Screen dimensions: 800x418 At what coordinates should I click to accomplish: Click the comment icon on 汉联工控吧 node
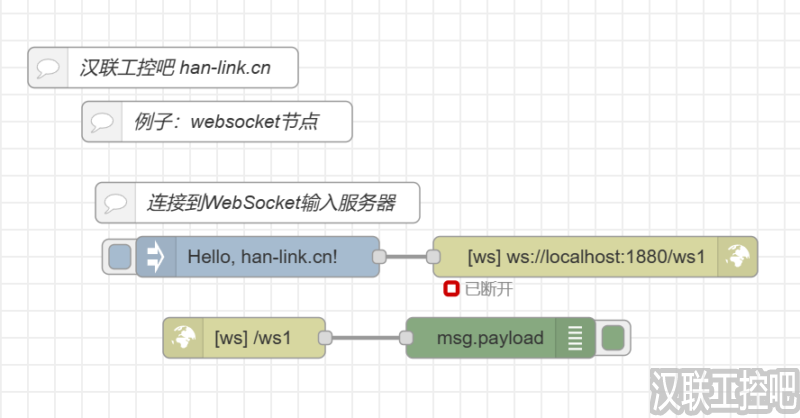(47, 68)
